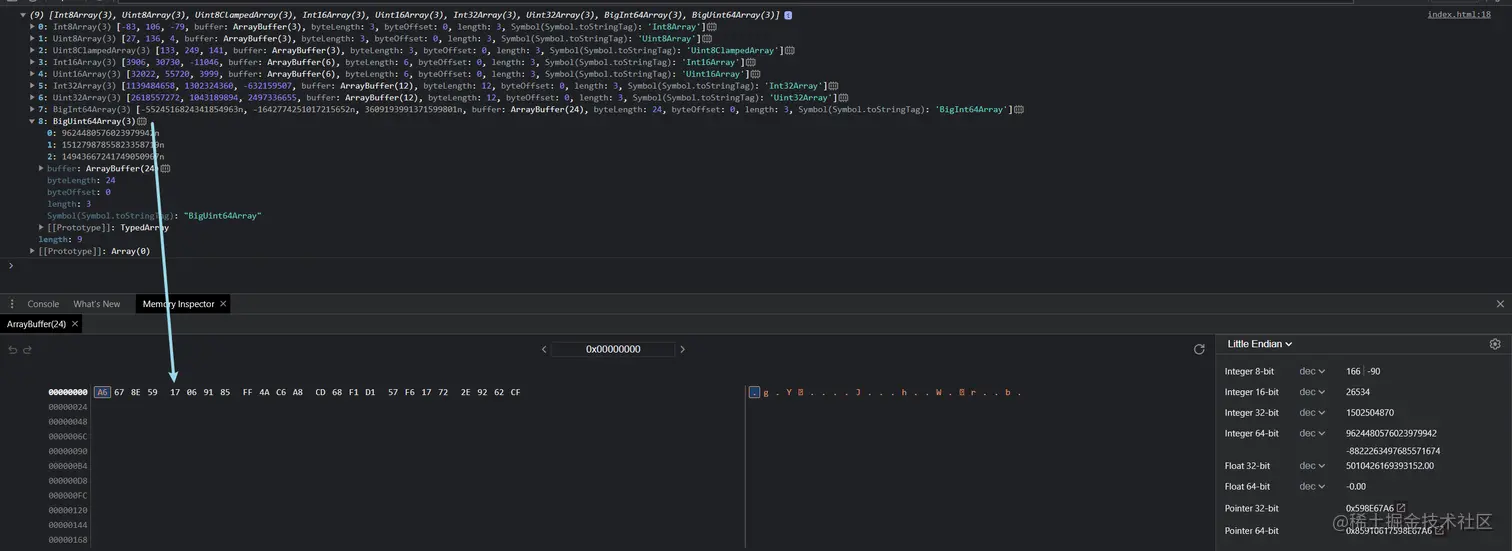Open the drawer's three-dot menu
The width and height of the screenshot is (1512, 551).
pyautogui.click(x=11, y=304)
